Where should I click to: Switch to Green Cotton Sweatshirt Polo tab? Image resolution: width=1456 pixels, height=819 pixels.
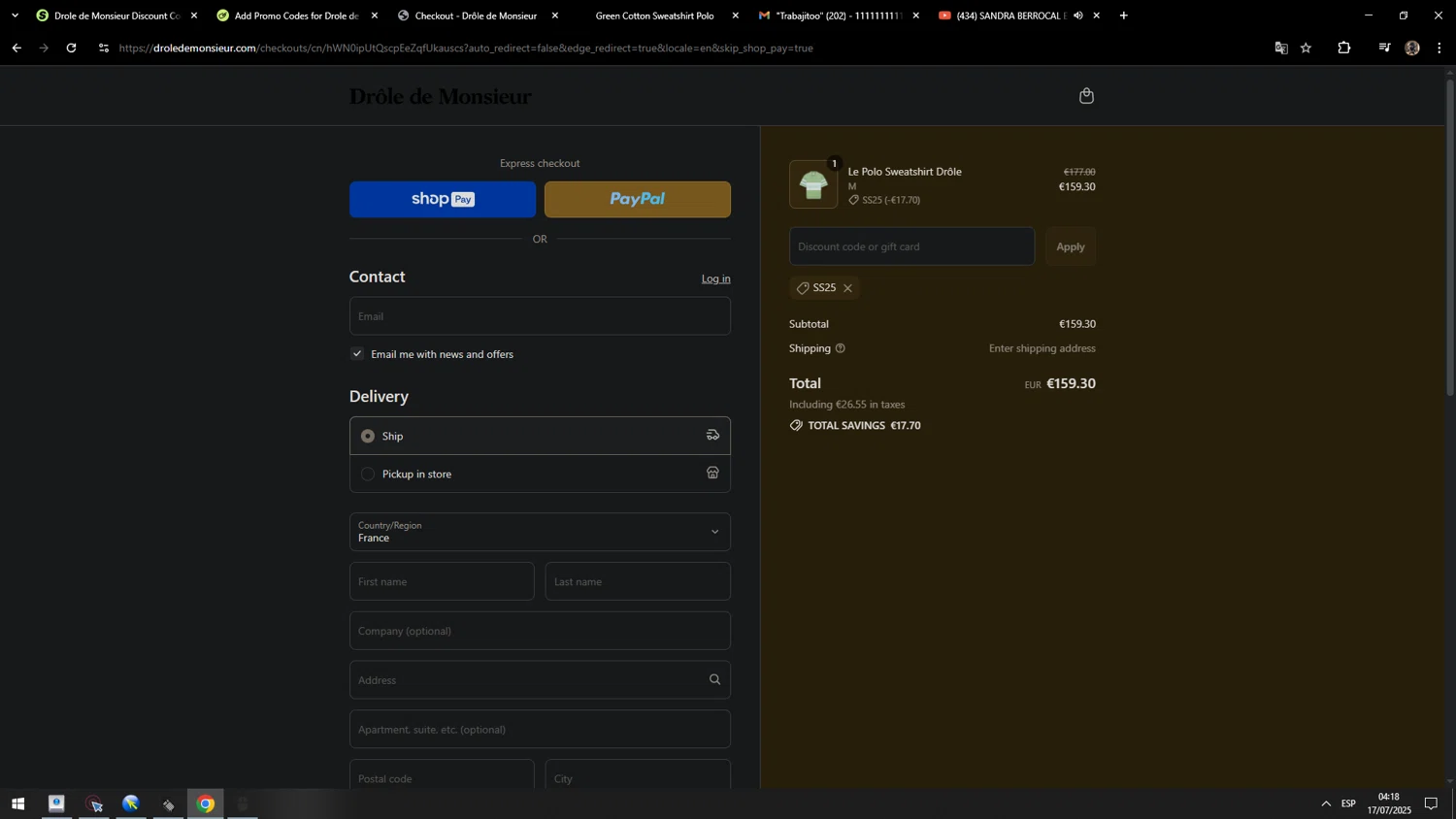click(x=655, y=16)
